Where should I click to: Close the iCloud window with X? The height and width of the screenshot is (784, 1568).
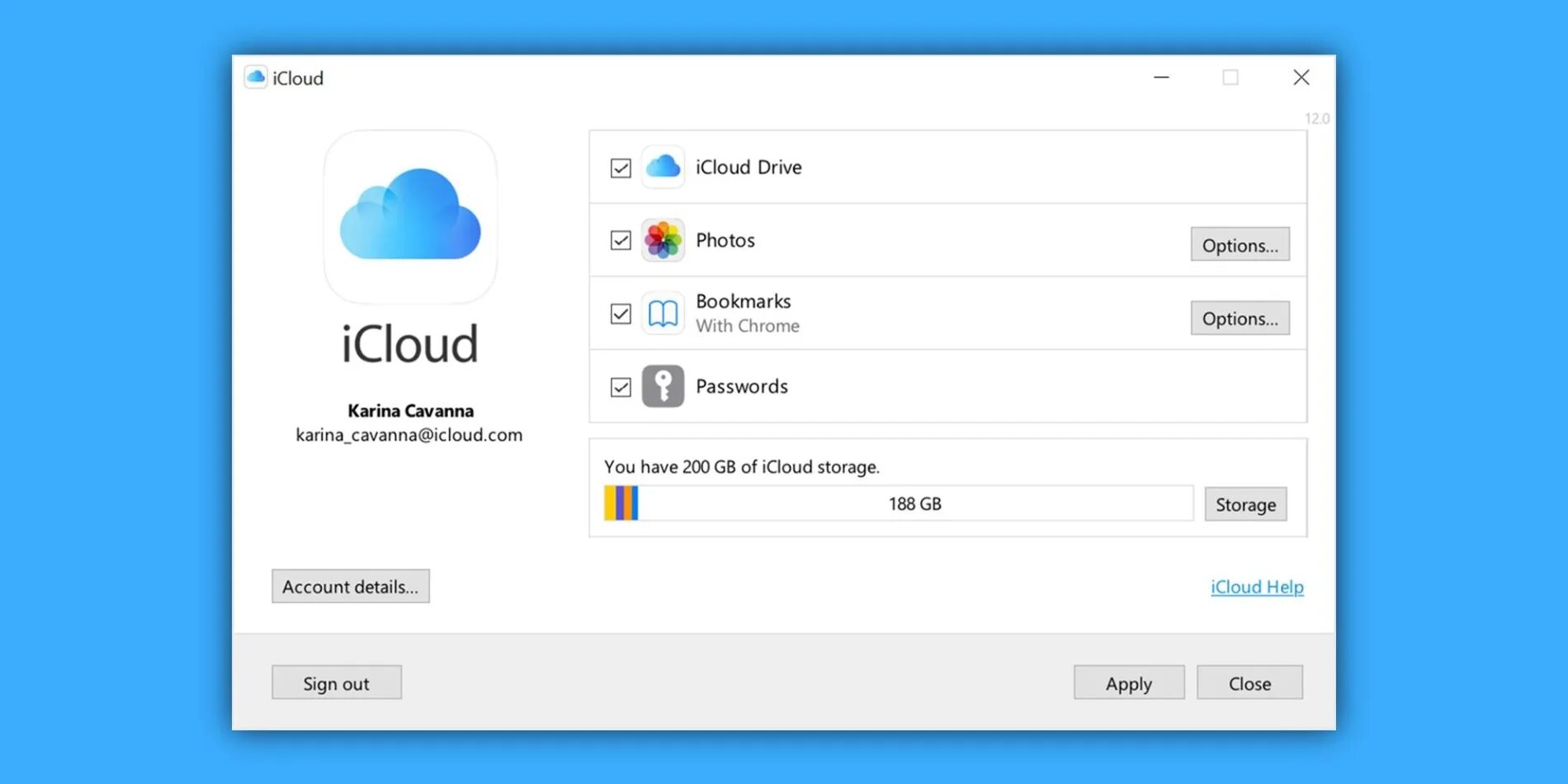click(x=1301, y=78)
